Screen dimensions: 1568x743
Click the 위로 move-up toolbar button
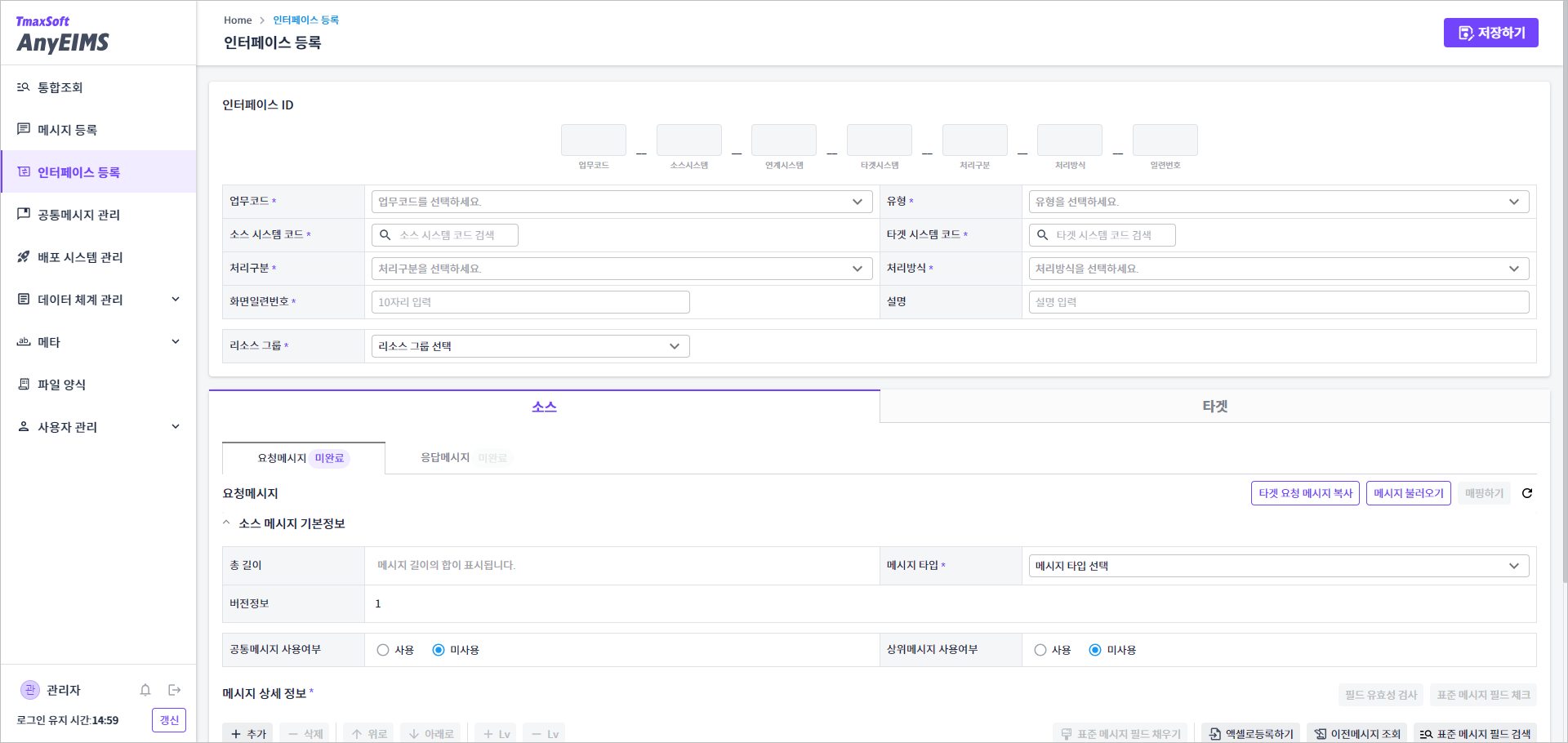(x=368, y=733)
